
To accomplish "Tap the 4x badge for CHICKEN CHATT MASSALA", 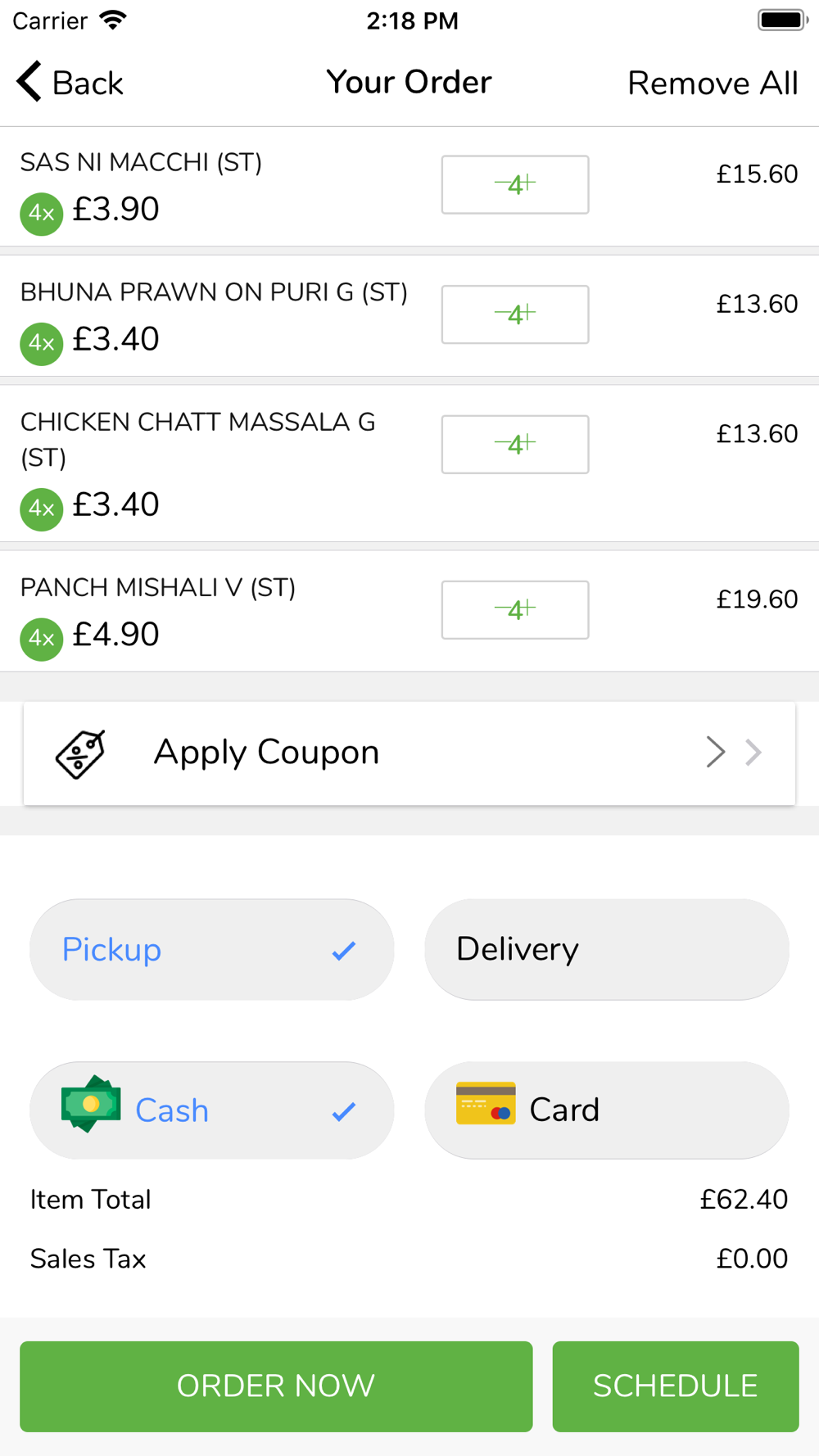I will tap(42, 509).
